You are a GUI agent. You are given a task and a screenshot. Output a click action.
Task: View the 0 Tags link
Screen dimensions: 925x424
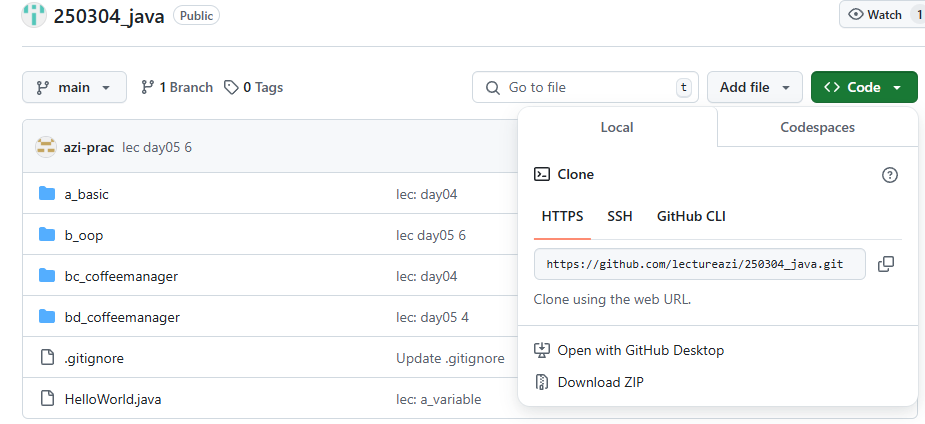coord(254,87)
